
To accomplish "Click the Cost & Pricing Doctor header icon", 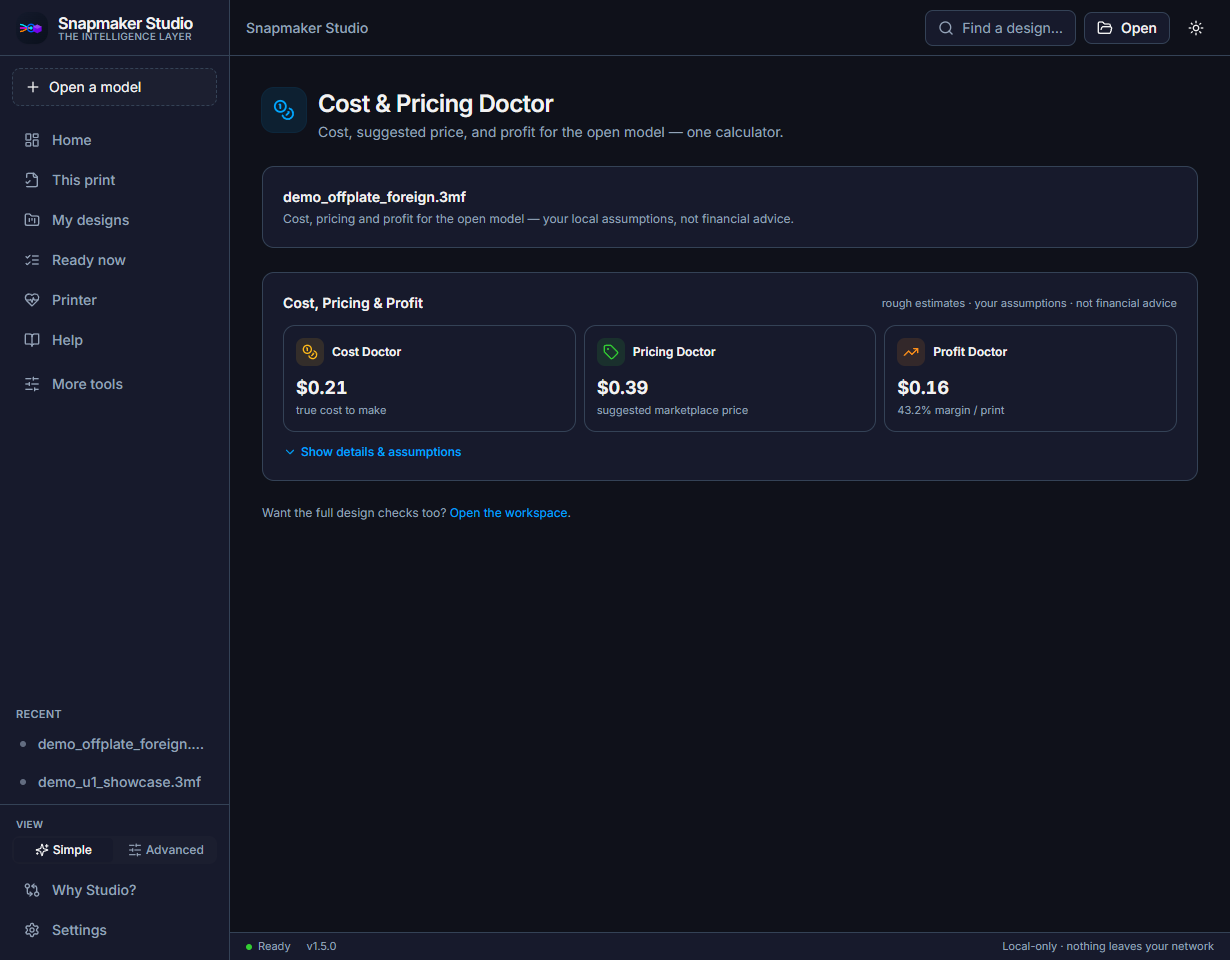I will click(284, 110).
